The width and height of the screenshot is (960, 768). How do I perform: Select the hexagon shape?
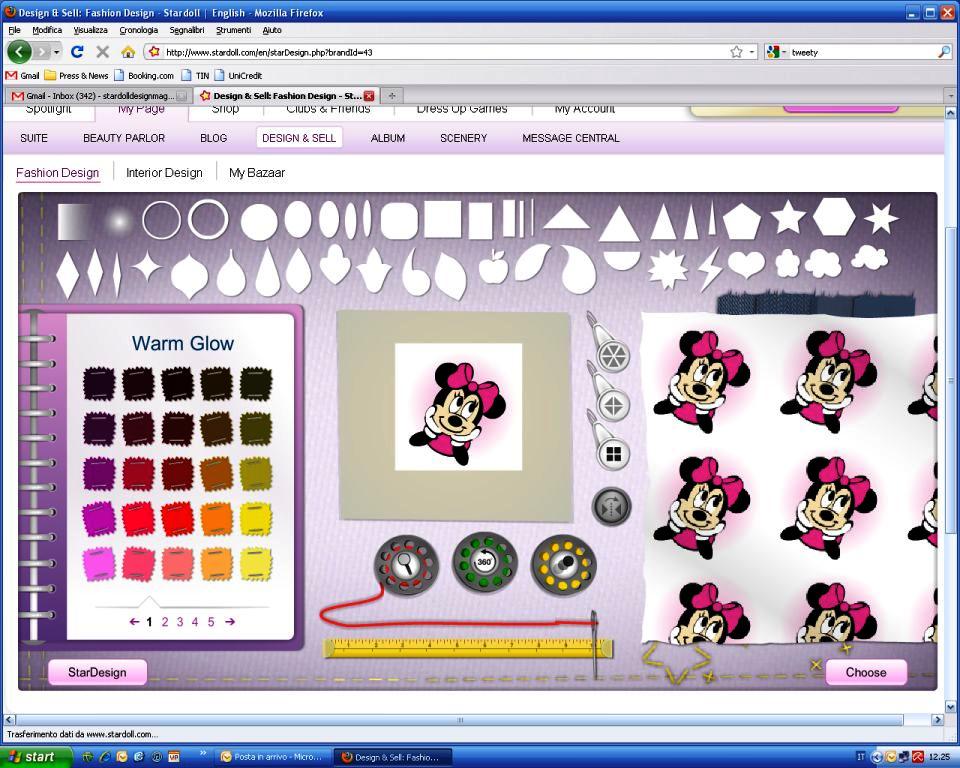(x=834, y=216)
